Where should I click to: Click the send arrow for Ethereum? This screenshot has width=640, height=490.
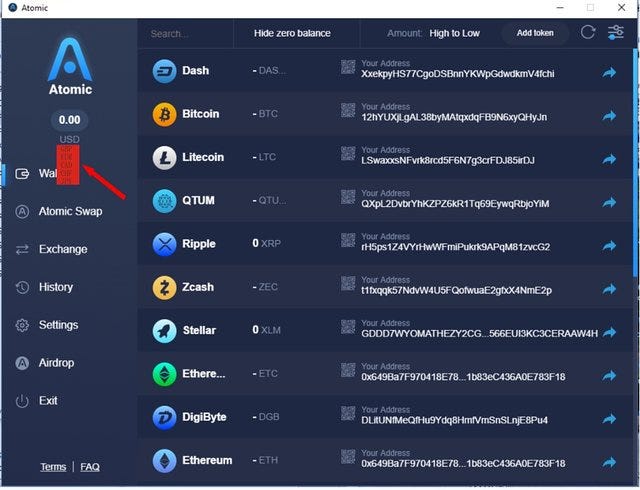[609, 462]
